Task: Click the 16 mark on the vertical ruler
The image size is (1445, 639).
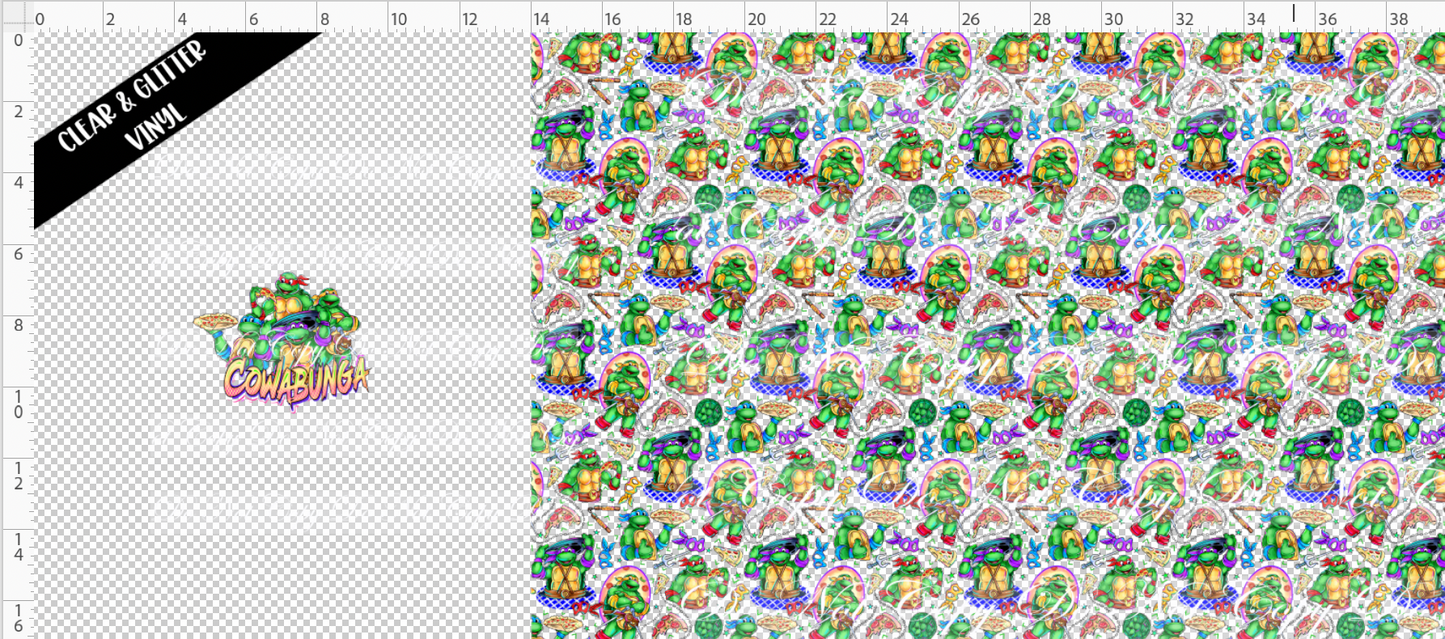Action: point(16,618)
